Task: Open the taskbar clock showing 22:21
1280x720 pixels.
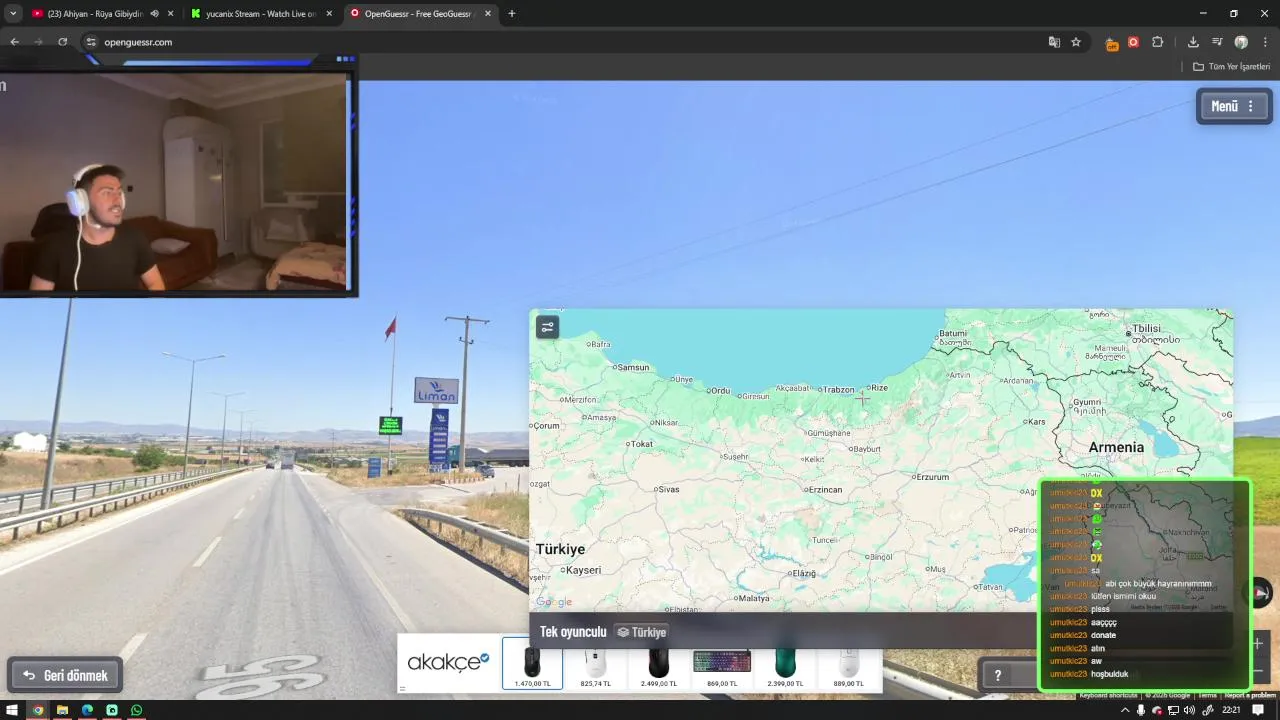Action: click(1231, 710)
